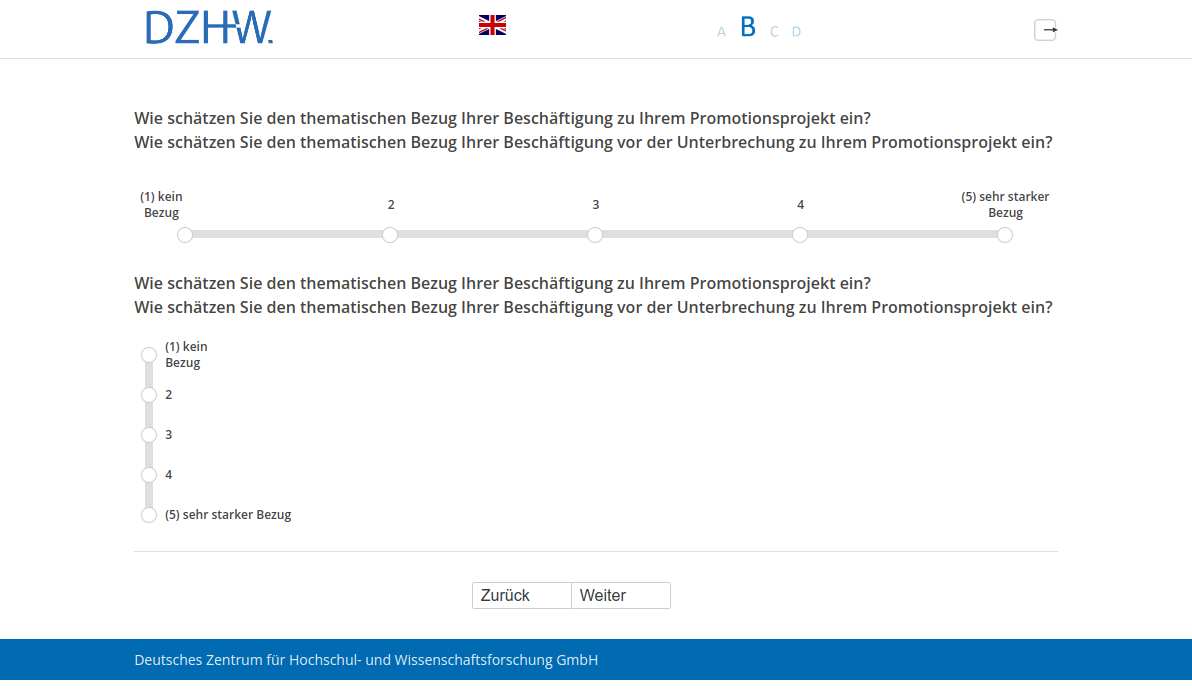Select option 2 in vertical list
Viewport: 1192px width, 689px height.
(149, 395)
